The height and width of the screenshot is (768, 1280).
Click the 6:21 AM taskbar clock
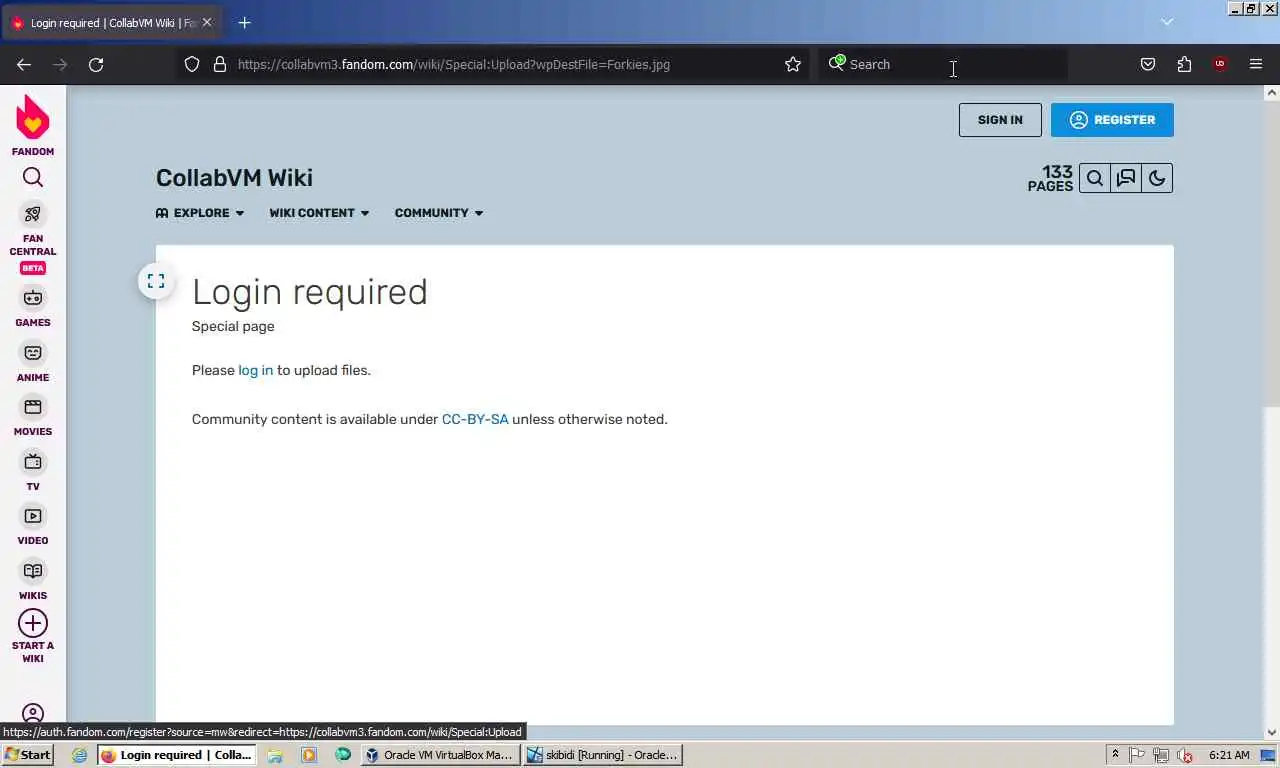(x=1229, y=755)
